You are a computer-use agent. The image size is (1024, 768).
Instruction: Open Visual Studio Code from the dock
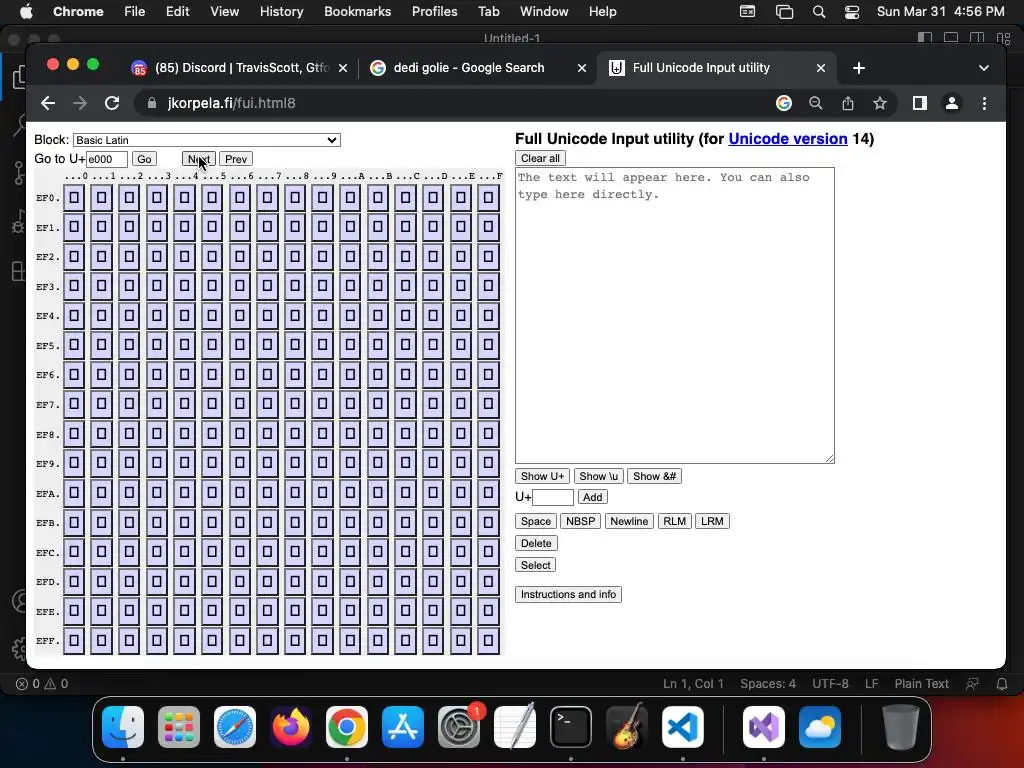point(683,727)
